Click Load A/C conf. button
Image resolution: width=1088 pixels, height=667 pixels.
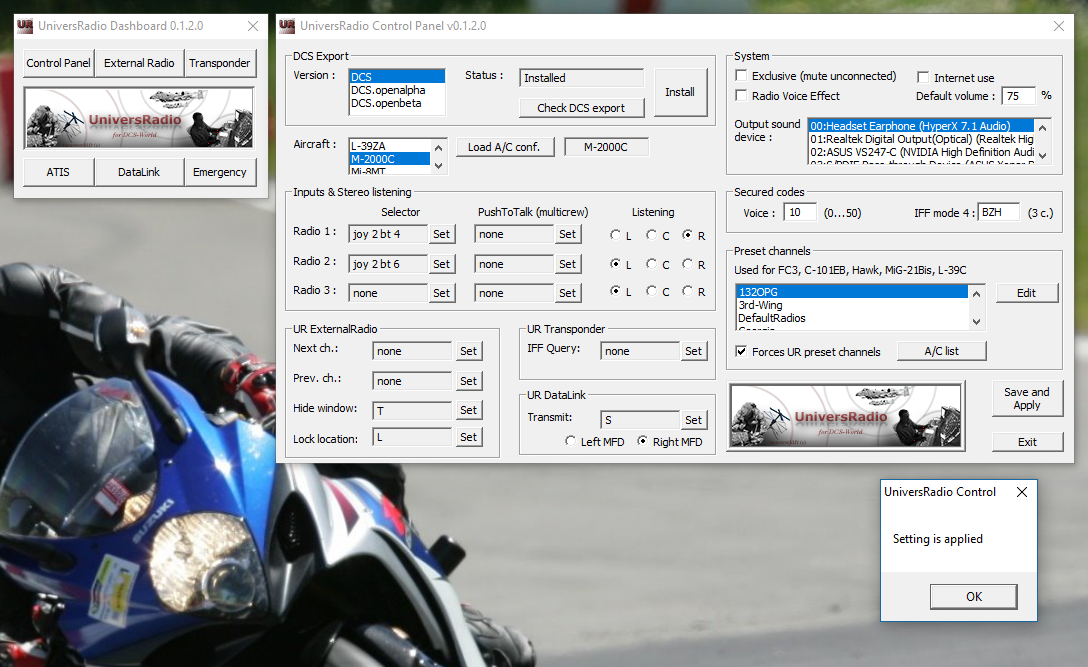(x=504, y=147)
